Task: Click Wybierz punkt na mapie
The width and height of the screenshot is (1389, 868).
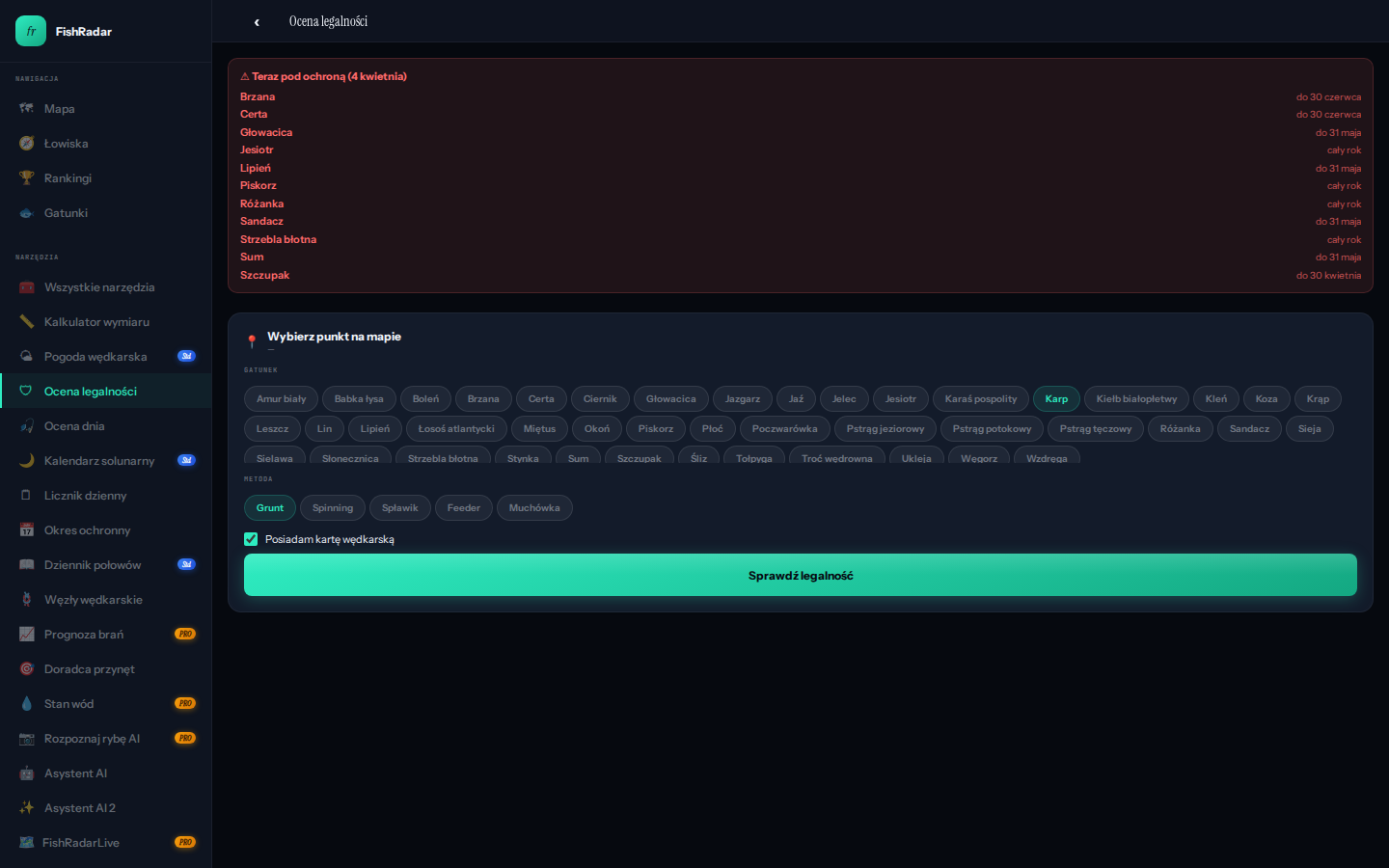Action: 334,337
